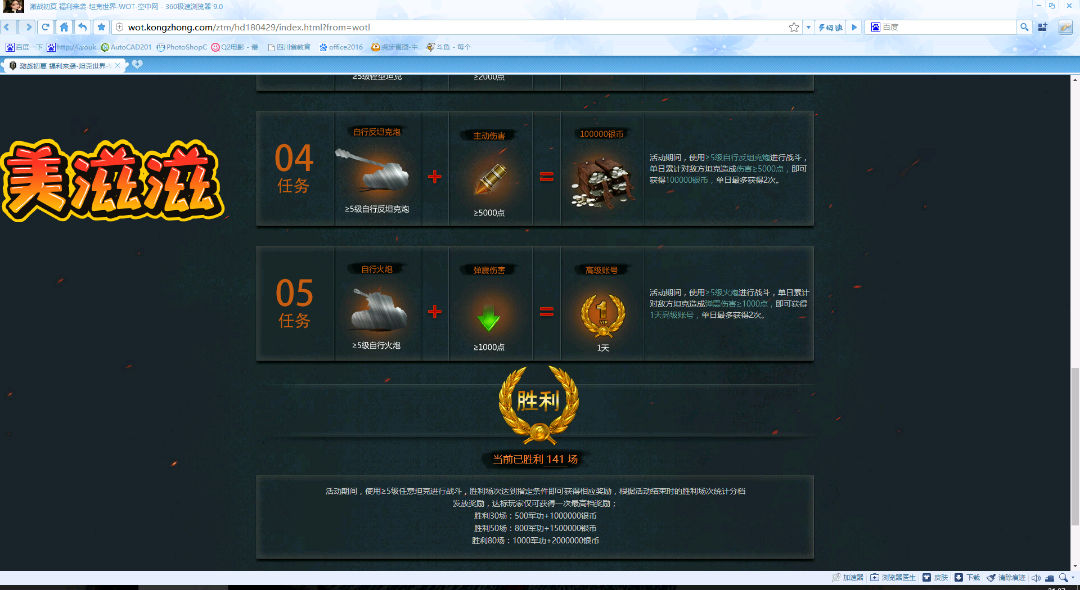The height and width of the screenshot is (590, 1080).
Task: Click the task 04 tank destroyer icon
Action: click(x=373, y=171)
